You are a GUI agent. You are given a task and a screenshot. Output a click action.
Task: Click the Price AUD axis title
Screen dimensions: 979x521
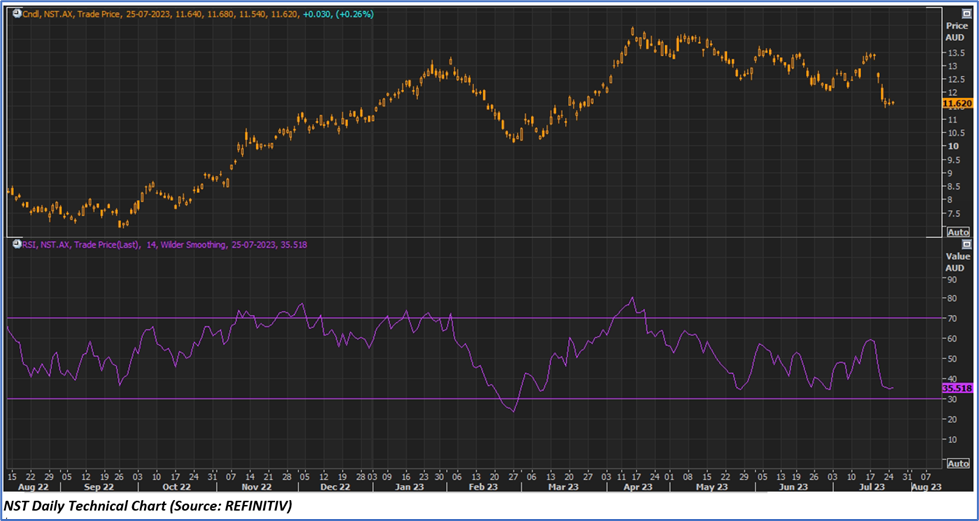[955, 30]
